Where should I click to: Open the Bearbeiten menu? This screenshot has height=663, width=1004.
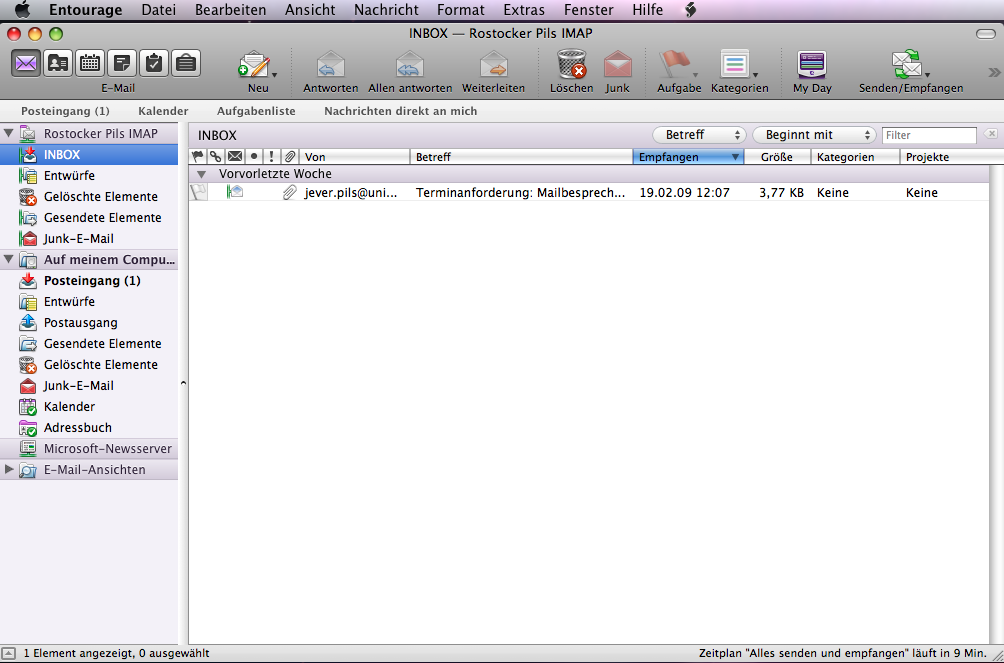[x=231, y=10]
